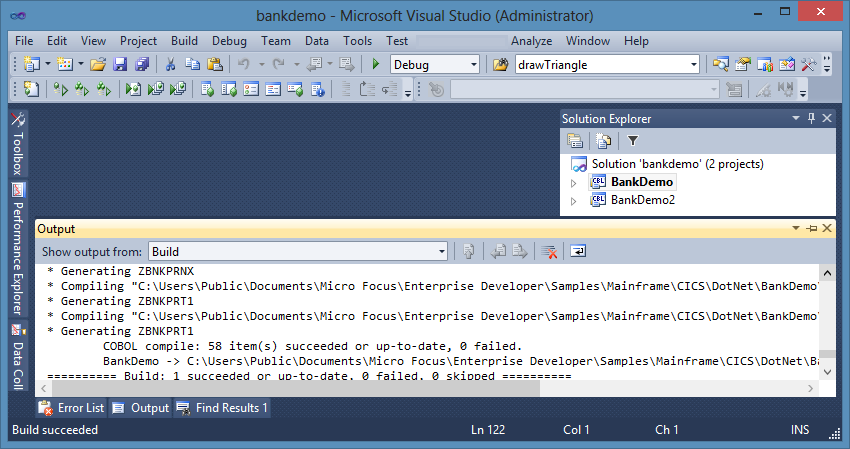Screen dimensions: 850x449
Task: Clear all text in Output pane
Action: [x=549, y=251]
